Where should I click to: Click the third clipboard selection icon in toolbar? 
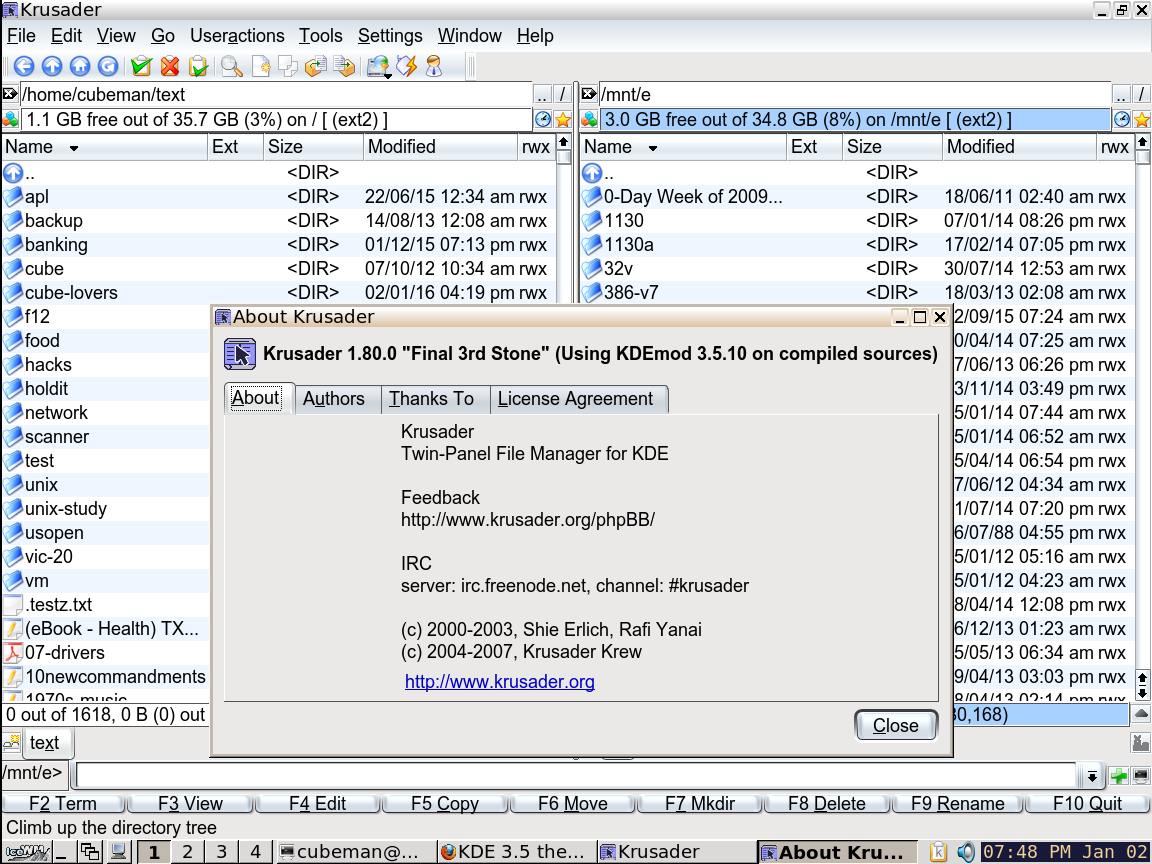pos(198,66)
